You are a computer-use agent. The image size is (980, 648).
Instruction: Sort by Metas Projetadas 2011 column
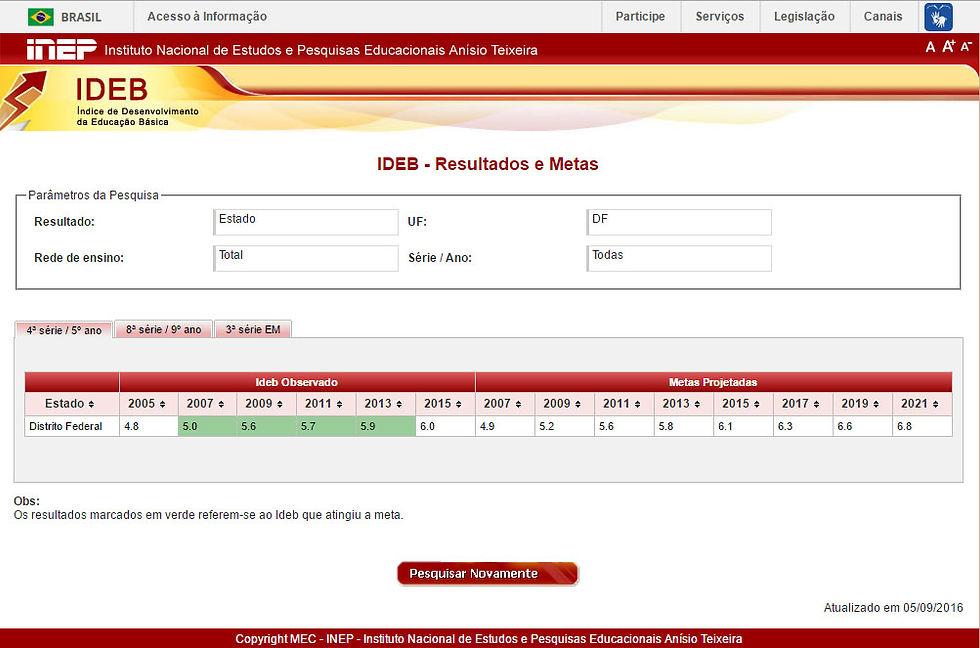[623, 404]
